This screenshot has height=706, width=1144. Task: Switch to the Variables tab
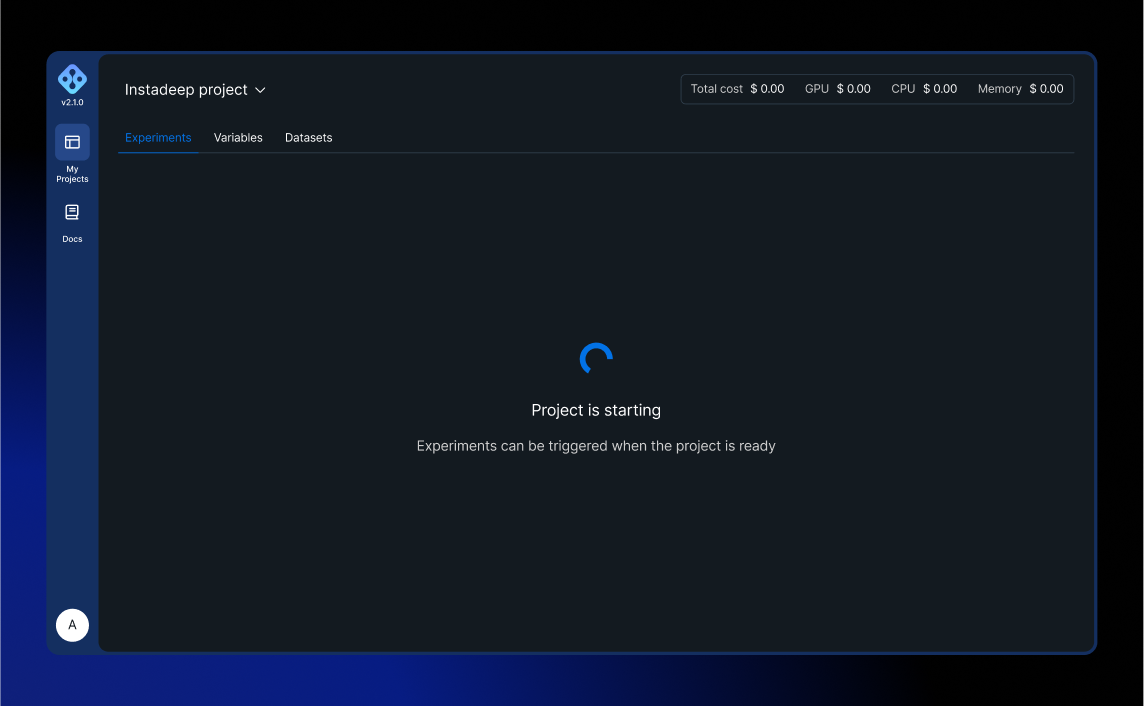click(x=238, y=138)
